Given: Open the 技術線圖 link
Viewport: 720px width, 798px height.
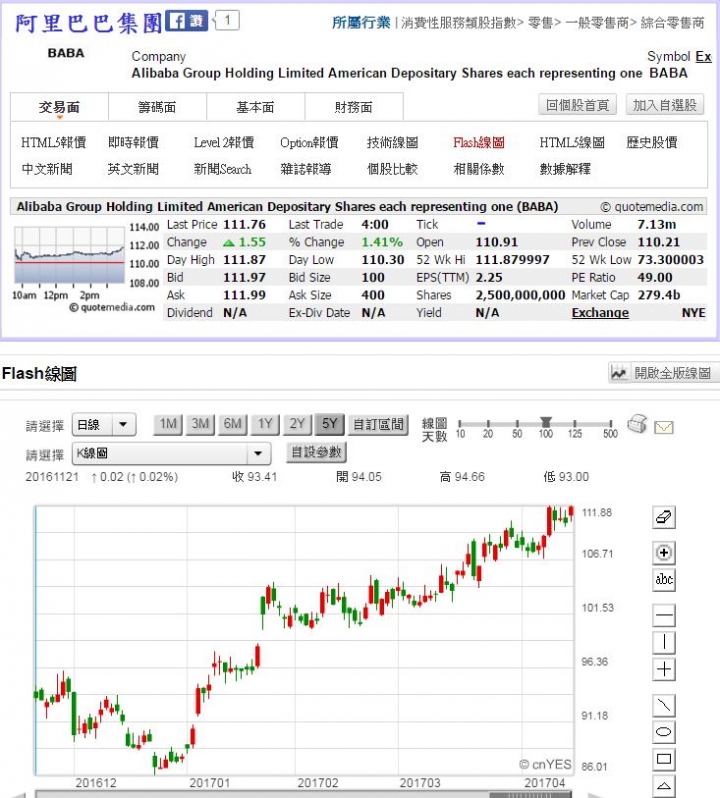Looking at the screenshot, I should (x=392, y=142).
